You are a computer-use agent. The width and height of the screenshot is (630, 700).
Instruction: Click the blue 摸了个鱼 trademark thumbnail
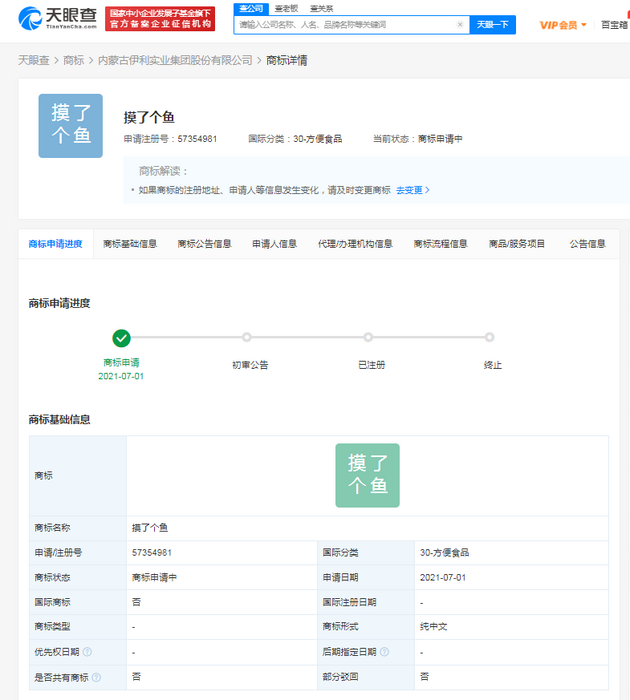70,126
